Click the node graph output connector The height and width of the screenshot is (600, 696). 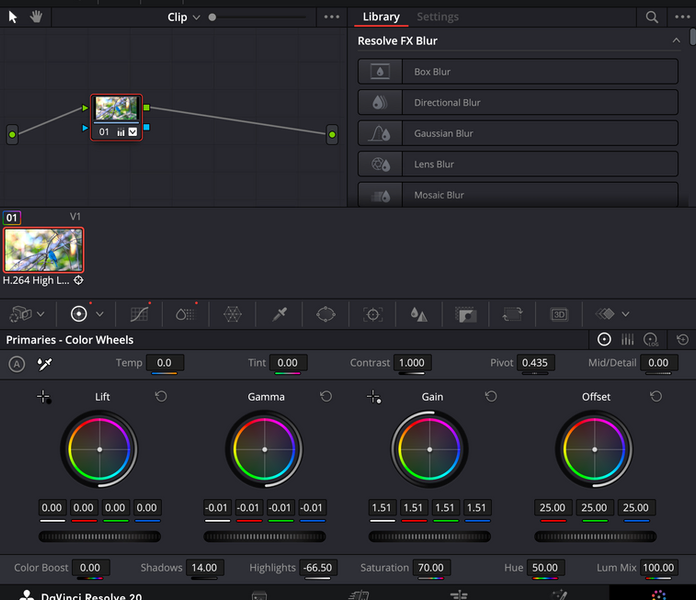(x=332, y=134)
